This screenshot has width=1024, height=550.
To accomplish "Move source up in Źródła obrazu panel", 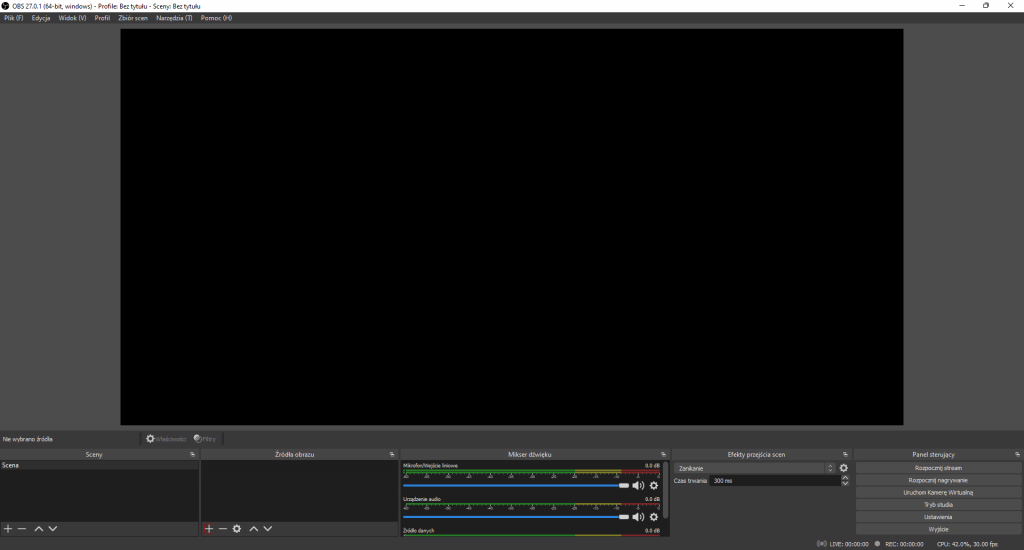I will click(253, 528).
